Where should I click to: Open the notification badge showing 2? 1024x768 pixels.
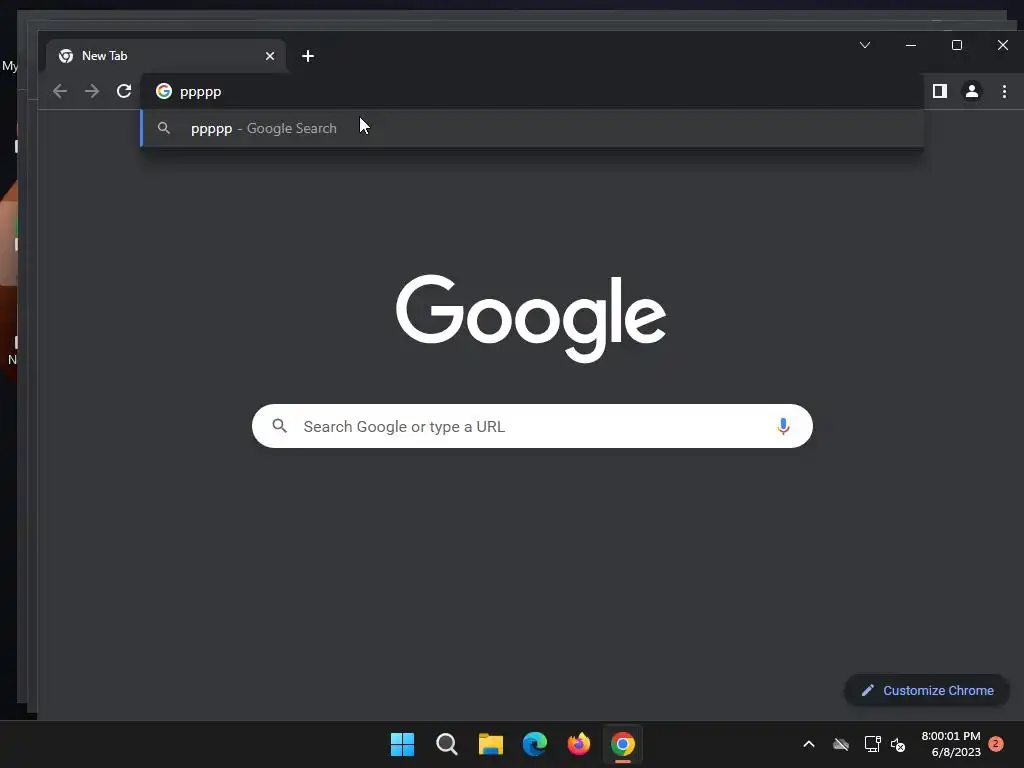[x=996, y=744]
